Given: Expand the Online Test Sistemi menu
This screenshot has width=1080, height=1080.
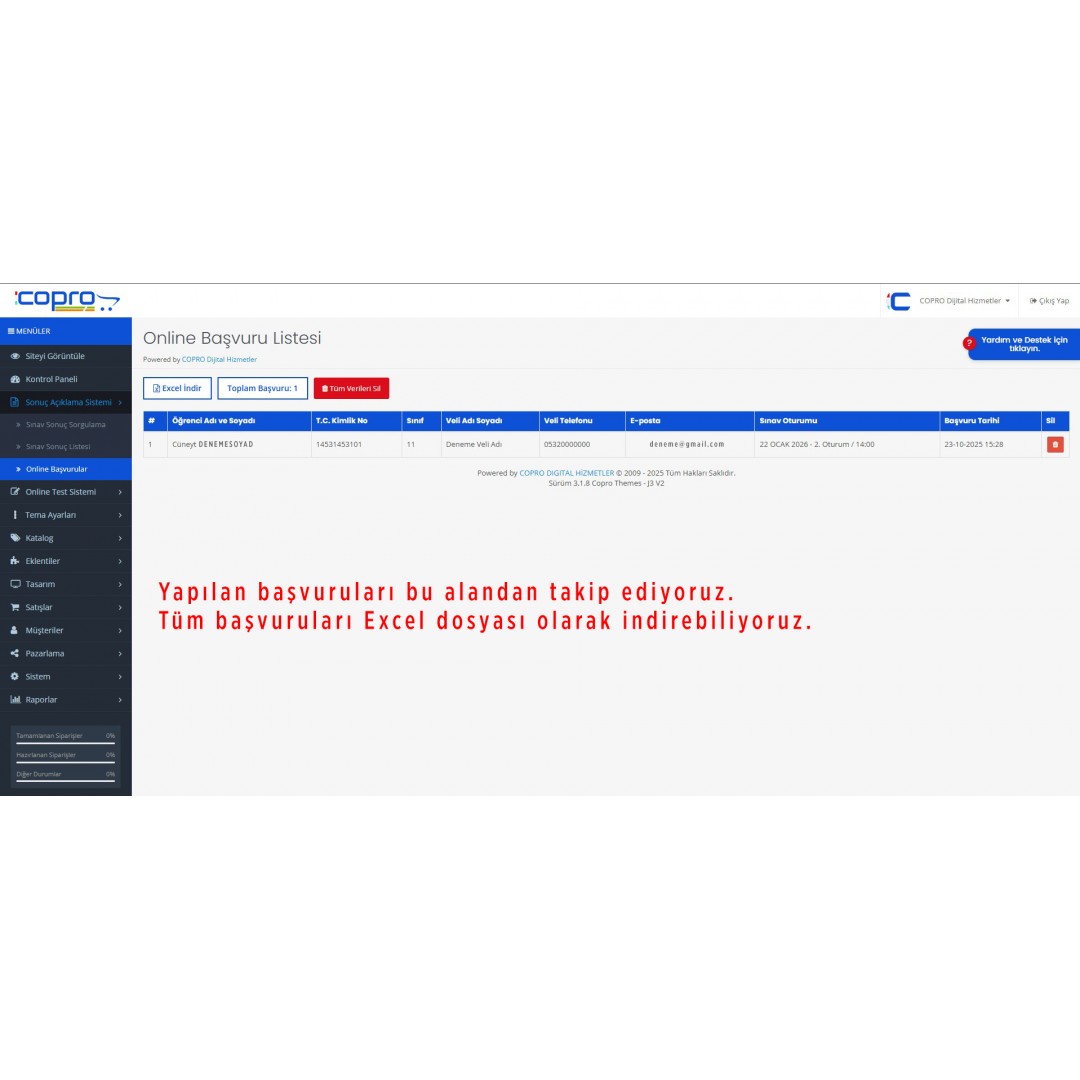Looking at the screenshot, I should (66, 492).
